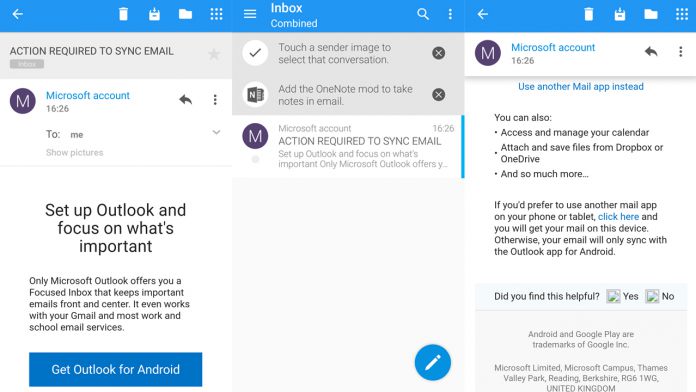Open overflow menu in Inbox toolbar
Image resolution: width=696 pixels, height=392 pixels.
(x=450, y=14)
